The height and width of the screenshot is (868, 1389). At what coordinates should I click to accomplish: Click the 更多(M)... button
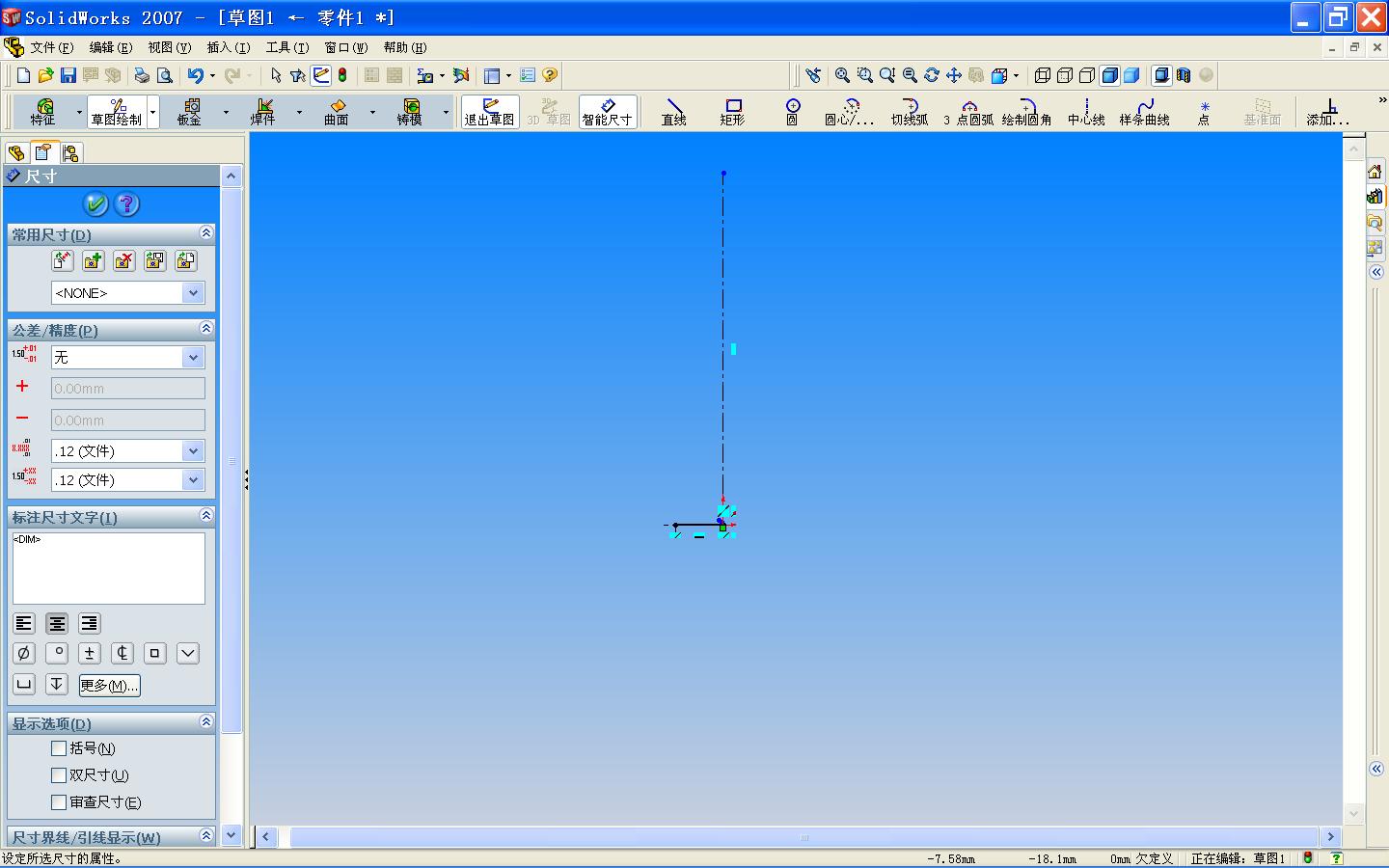[109, 686]
